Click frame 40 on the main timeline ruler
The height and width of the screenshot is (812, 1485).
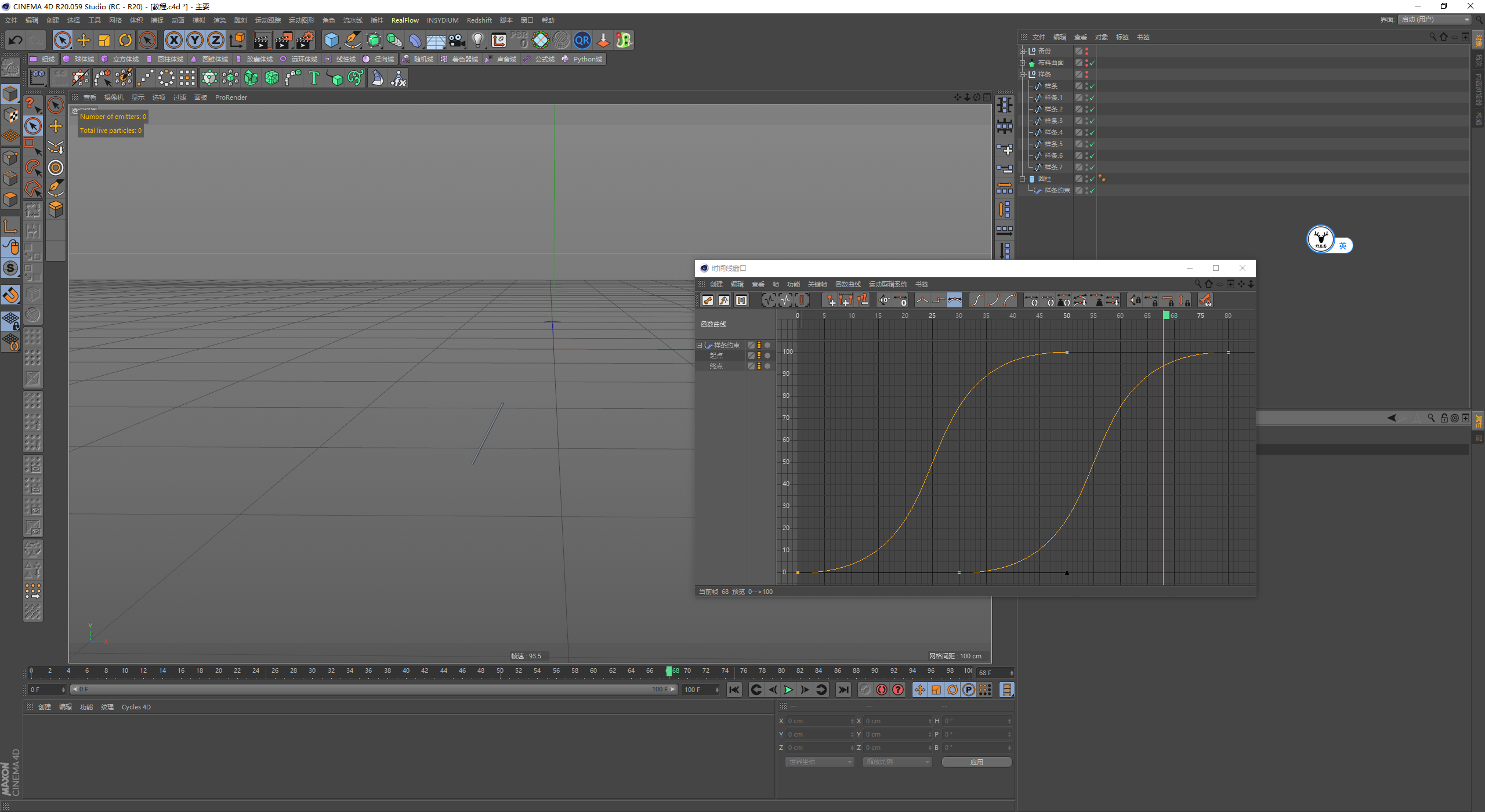click(x=406, y=671)
